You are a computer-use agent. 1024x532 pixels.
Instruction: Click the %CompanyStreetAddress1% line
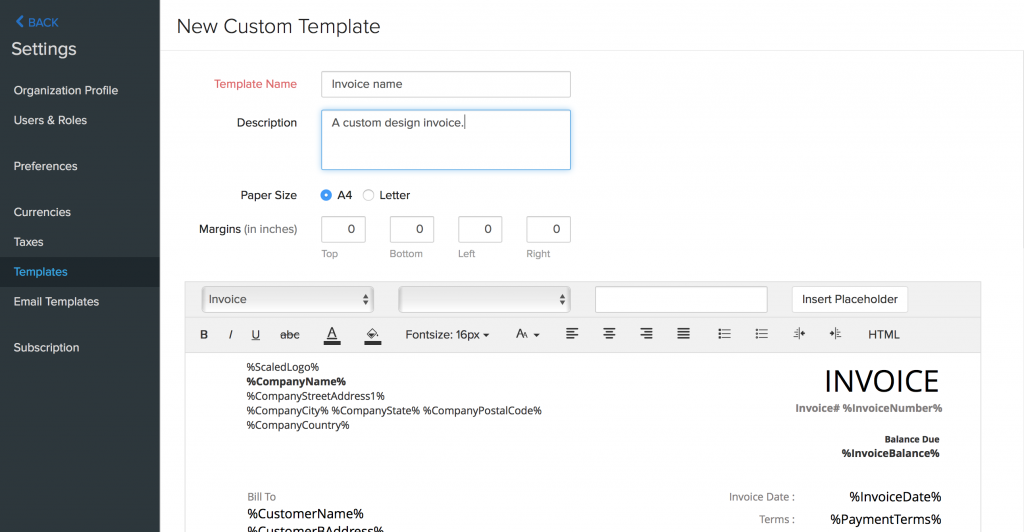point(315,396)
